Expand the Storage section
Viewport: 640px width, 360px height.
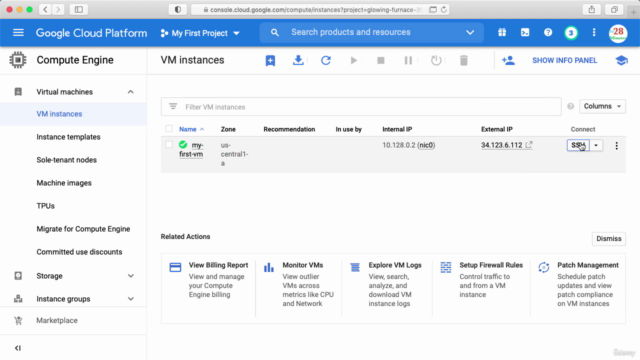[131, 276]
